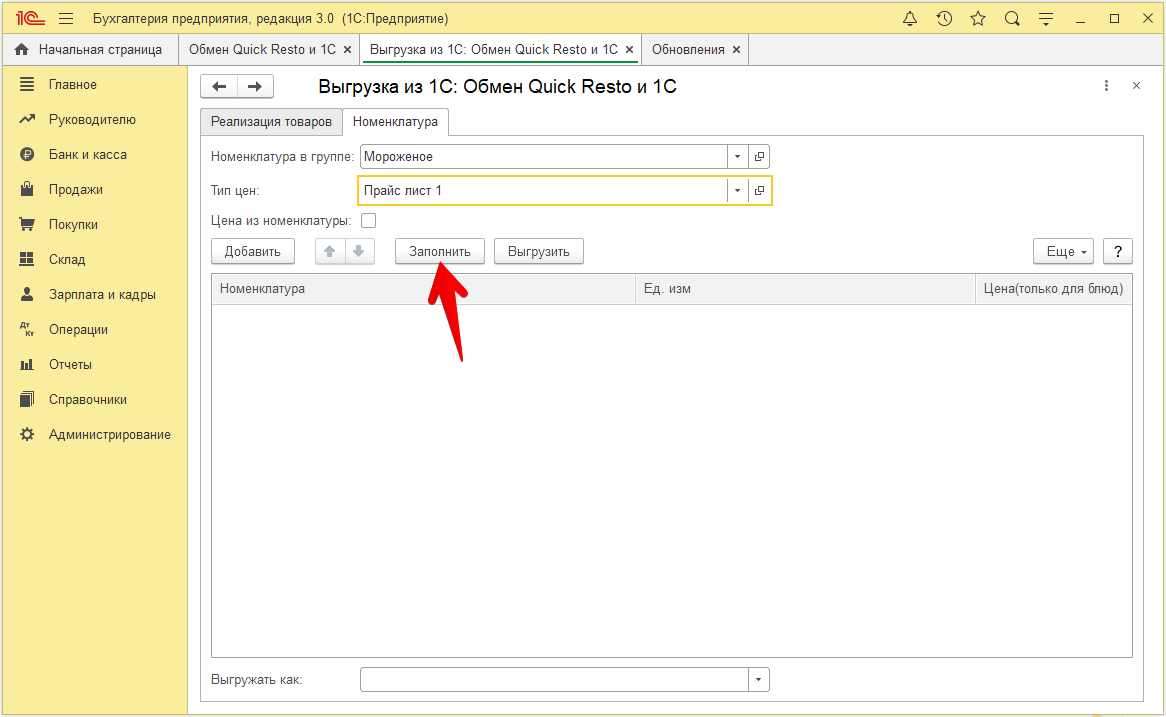
Task: Toggle the Цена из номенклатуры checkbox
Action: coord(368,221)
